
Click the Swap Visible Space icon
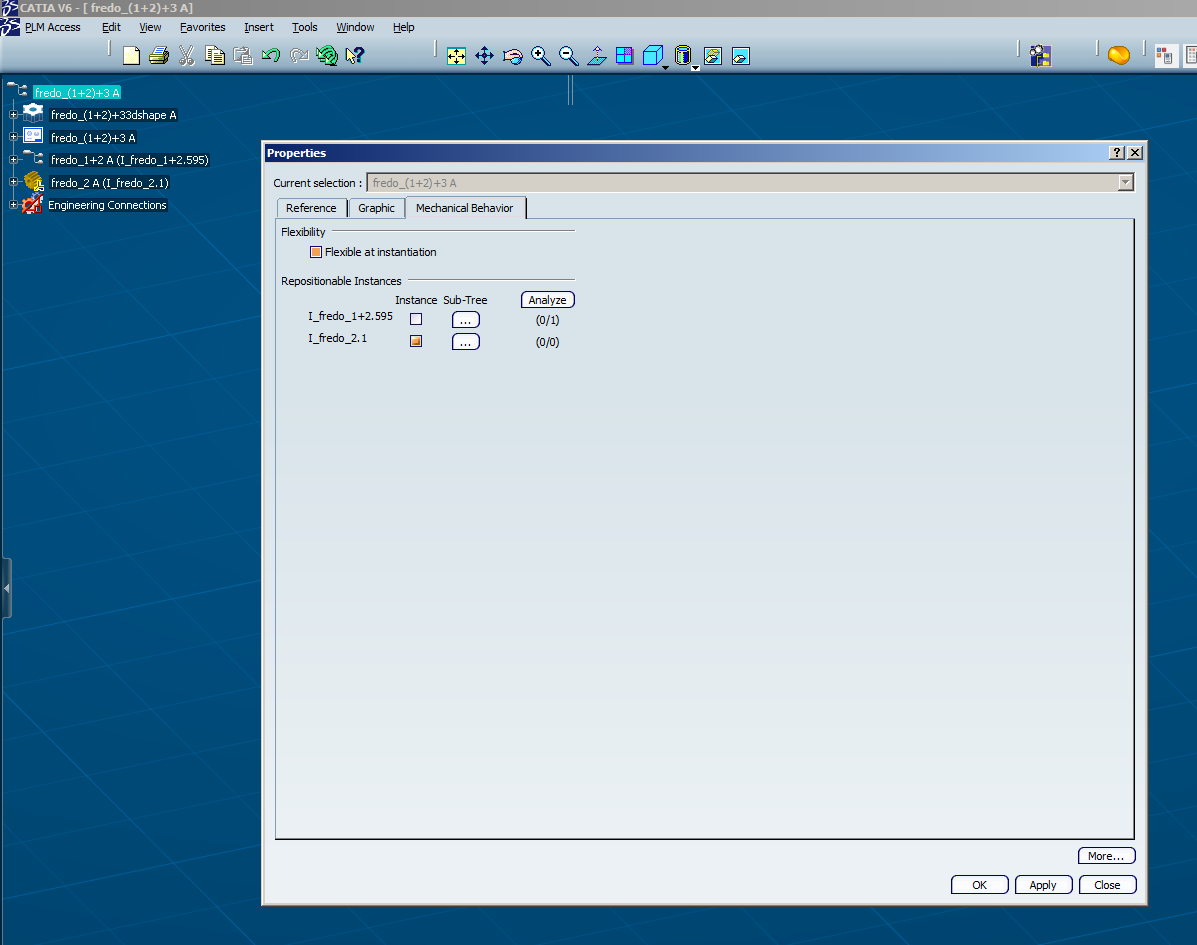tap(741, 56)
